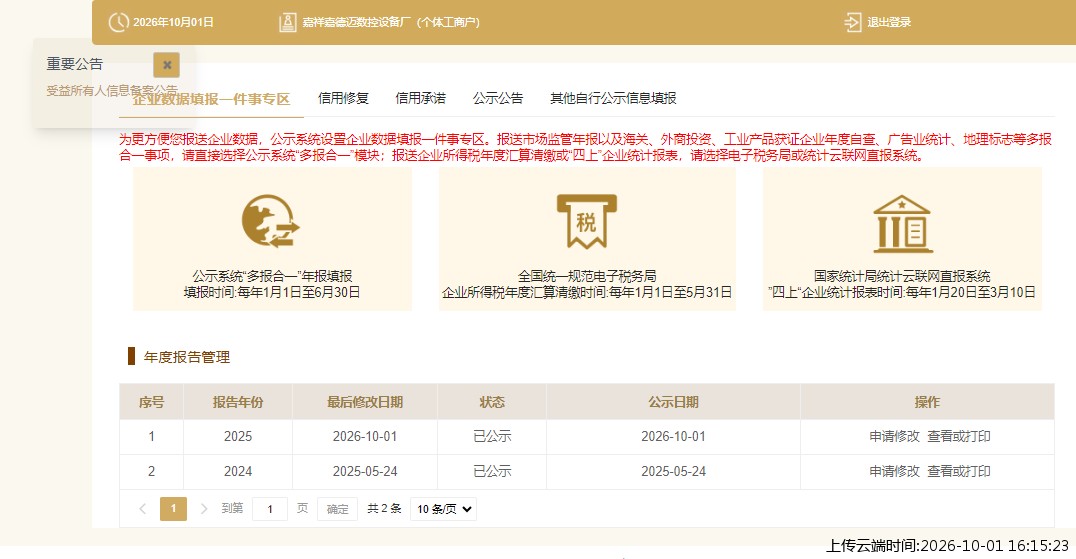Click the header date 2026年10月01日
Viewport: 1076px width, 559px height.
click(173, 22)
